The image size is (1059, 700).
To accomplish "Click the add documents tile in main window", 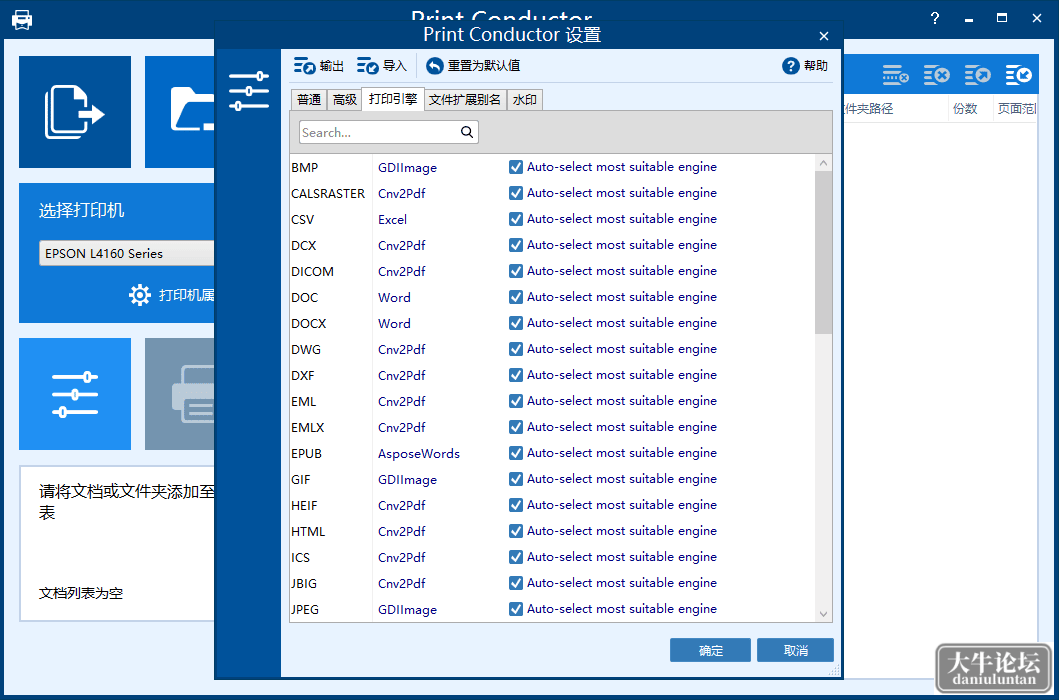I will click(75, 112).
